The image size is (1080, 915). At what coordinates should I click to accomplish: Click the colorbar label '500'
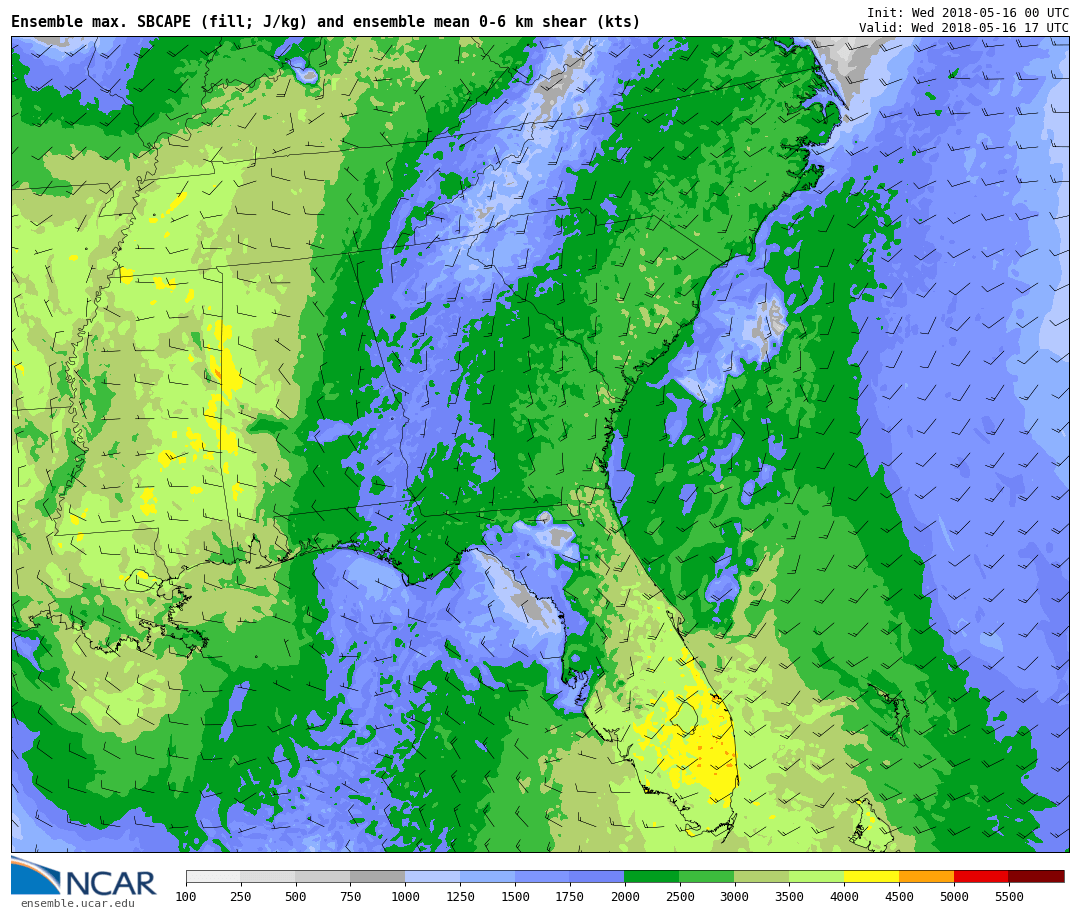pos(295,896)
